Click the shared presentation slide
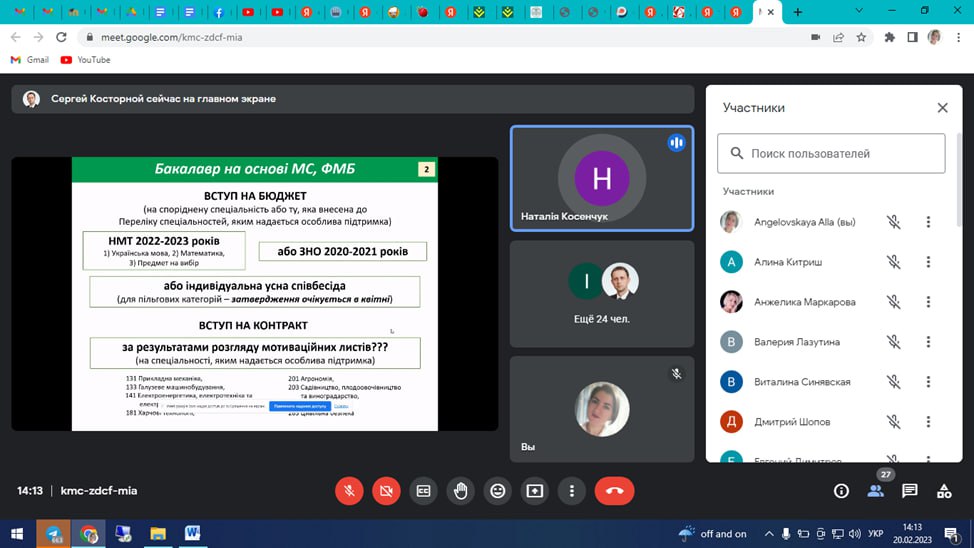Viewport: 974px width, 548px height. pos(255,293)
